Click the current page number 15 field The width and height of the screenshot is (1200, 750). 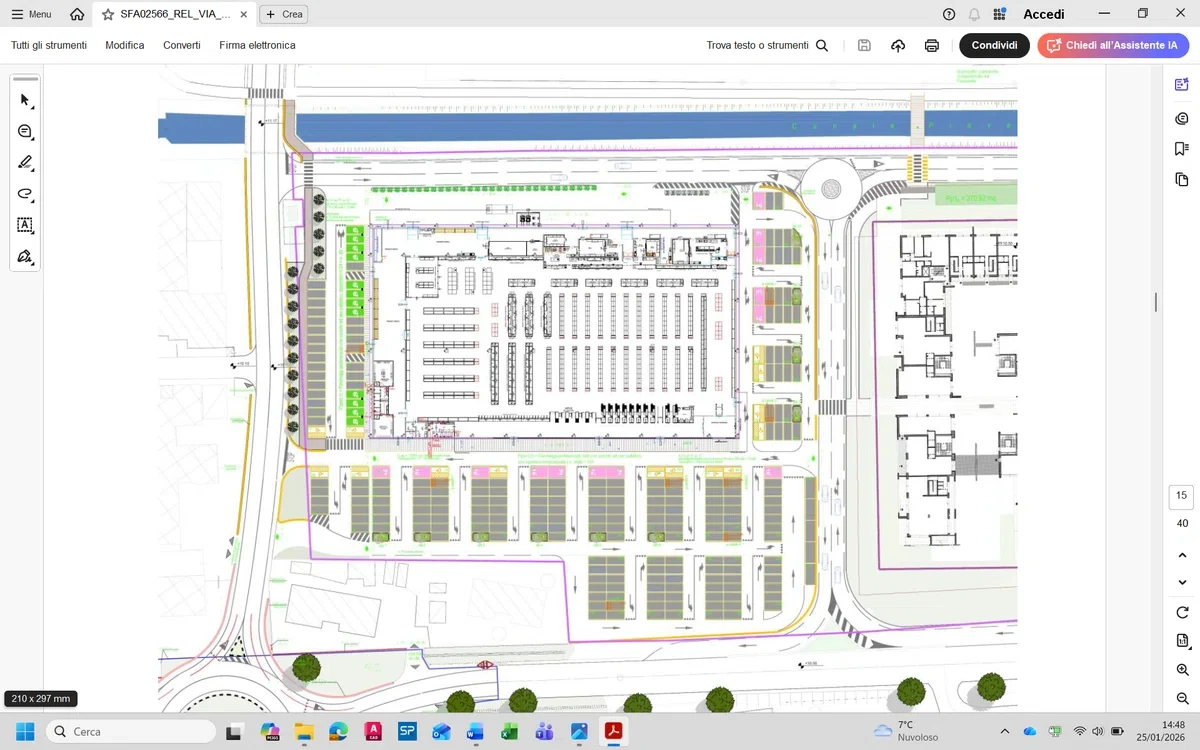(x=1182, y=495)
